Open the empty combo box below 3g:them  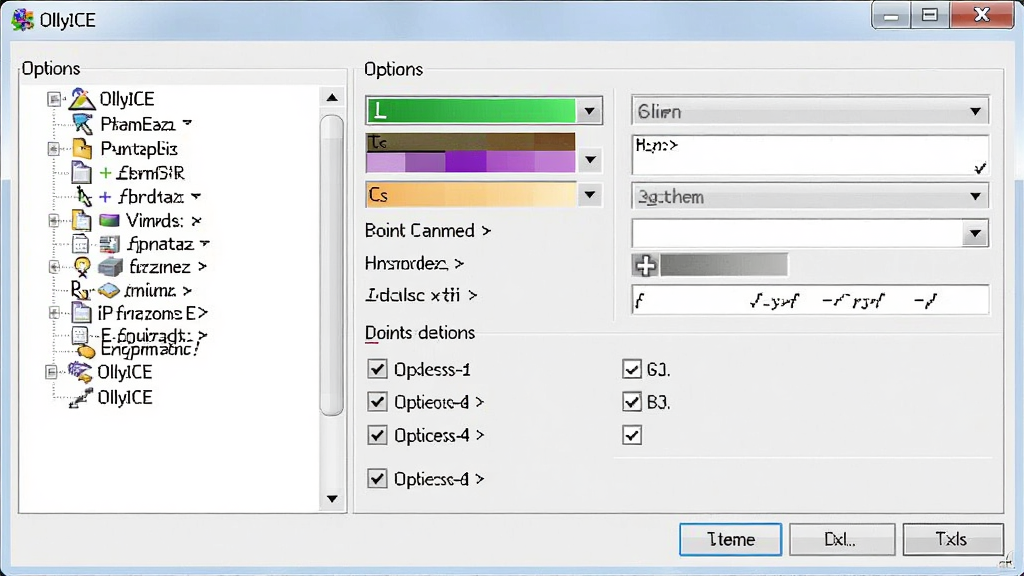975,233
